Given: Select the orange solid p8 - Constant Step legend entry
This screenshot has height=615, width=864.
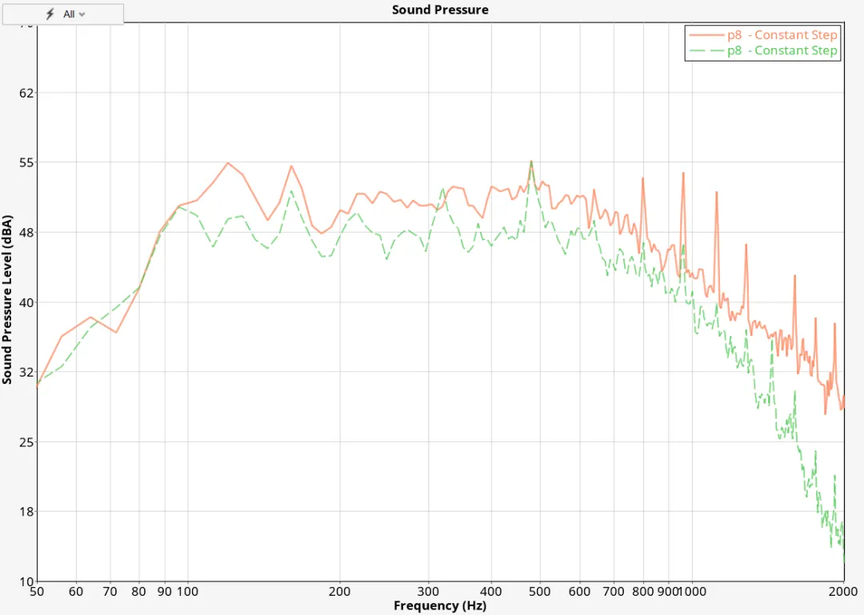Looking at the screenshot, I should (763, 35).
